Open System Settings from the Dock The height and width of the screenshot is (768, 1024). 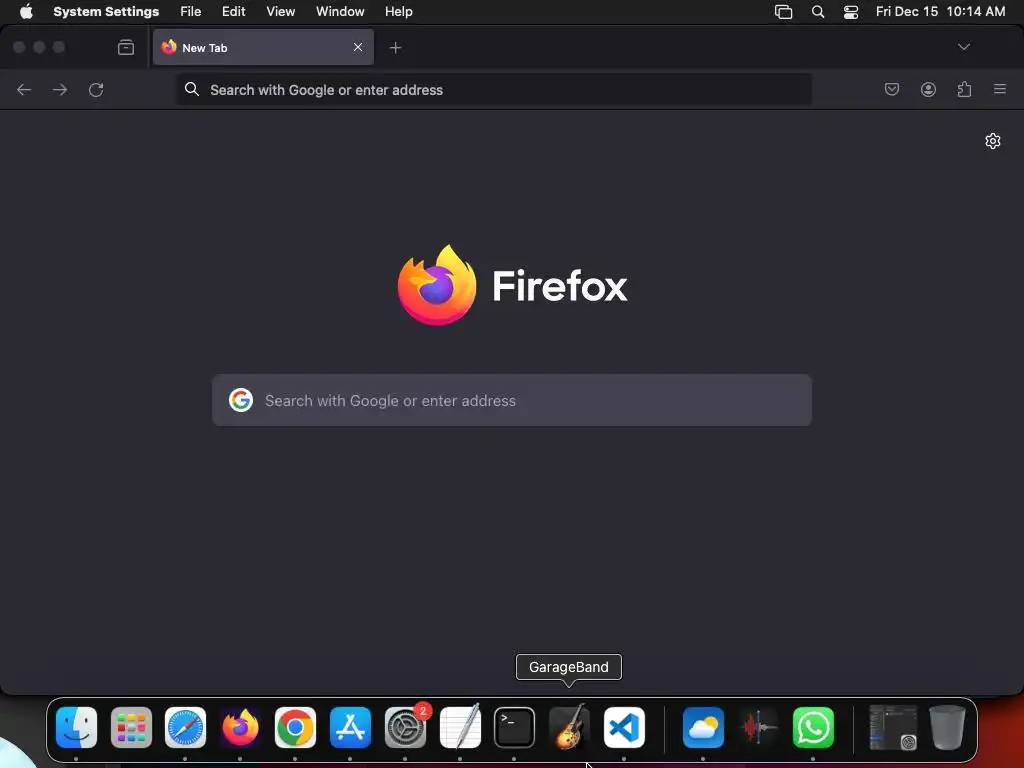pyautogui.click(x=405, y=728)
